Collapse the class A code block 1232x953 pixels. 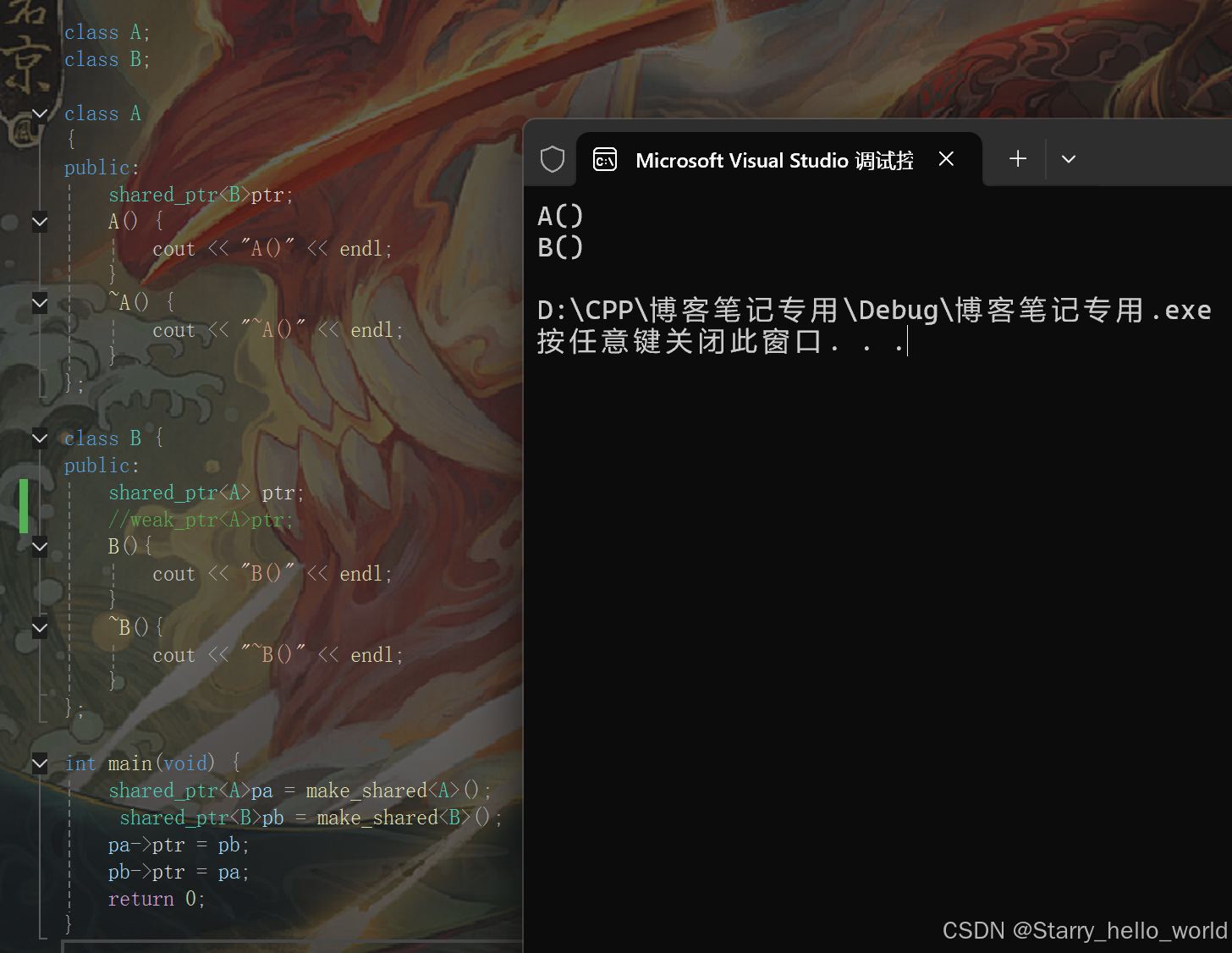point(40,113)
